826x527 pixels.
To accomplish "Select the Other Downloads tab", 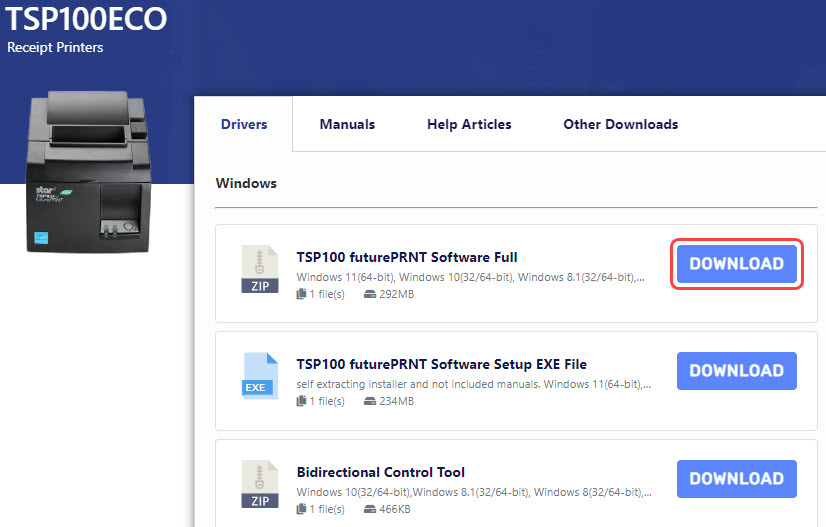I will (620, 124).
